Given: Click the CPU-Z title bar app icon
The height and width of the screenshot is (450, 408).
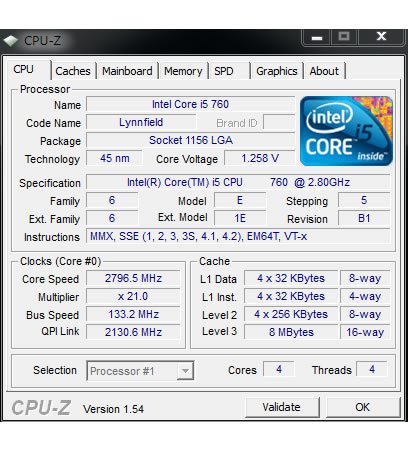Looking at the screenshot, I should (x=10, y=41).
